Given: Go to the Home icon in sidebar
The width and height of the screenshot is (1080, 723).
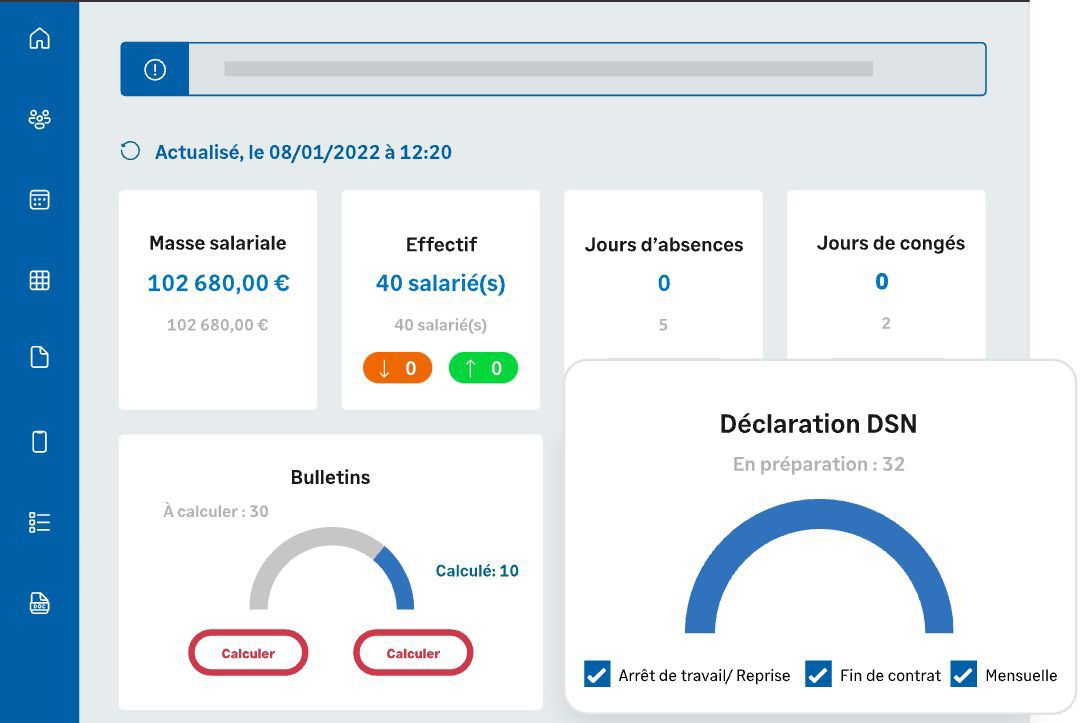Looking at the screenshot, I should [39, 39].
